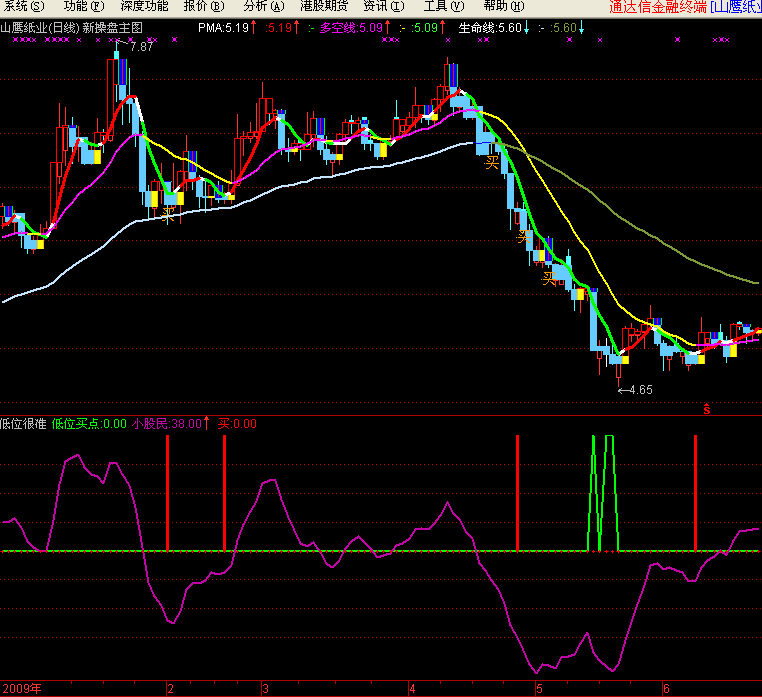Select the 买:0.00 value in sub-chart header
Image resolution: width=762 pixels, height=697 pixels.
coord(237,424)
